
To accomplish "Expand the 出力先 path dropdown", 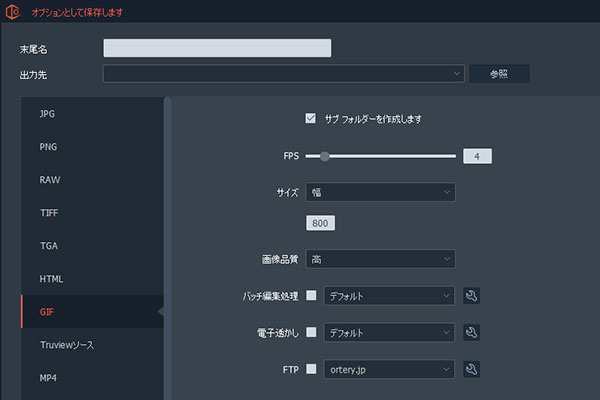I will tap(457, 73).
